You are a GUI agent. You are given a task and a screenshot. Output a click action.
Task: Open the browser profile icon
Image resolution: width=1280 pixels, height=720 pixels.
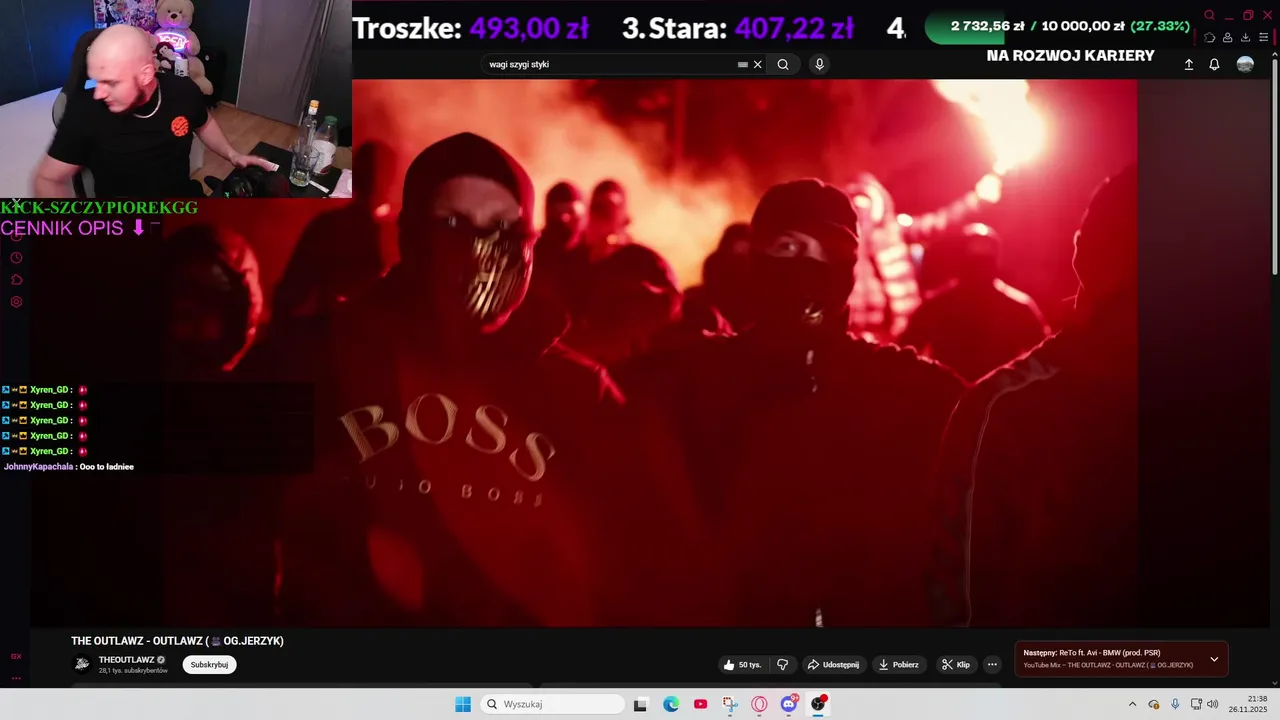(1227, 38)
